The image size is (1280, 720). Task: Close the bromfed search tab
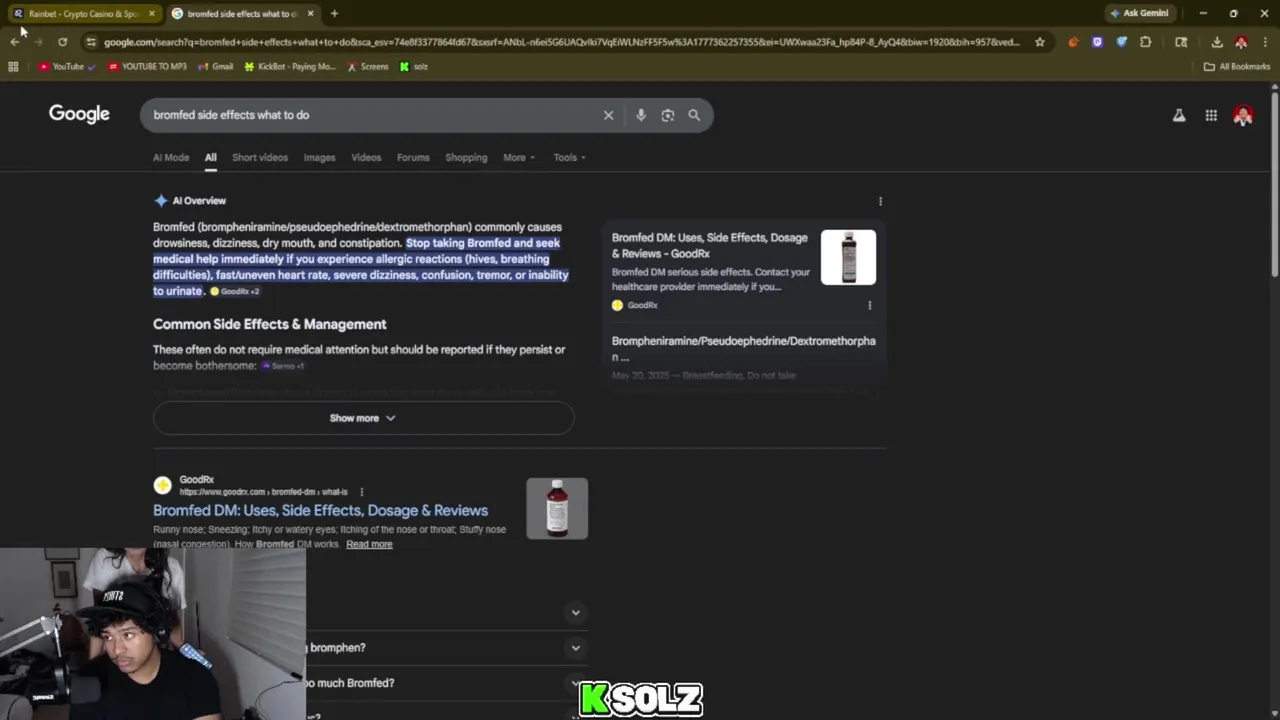pos(310,14)
